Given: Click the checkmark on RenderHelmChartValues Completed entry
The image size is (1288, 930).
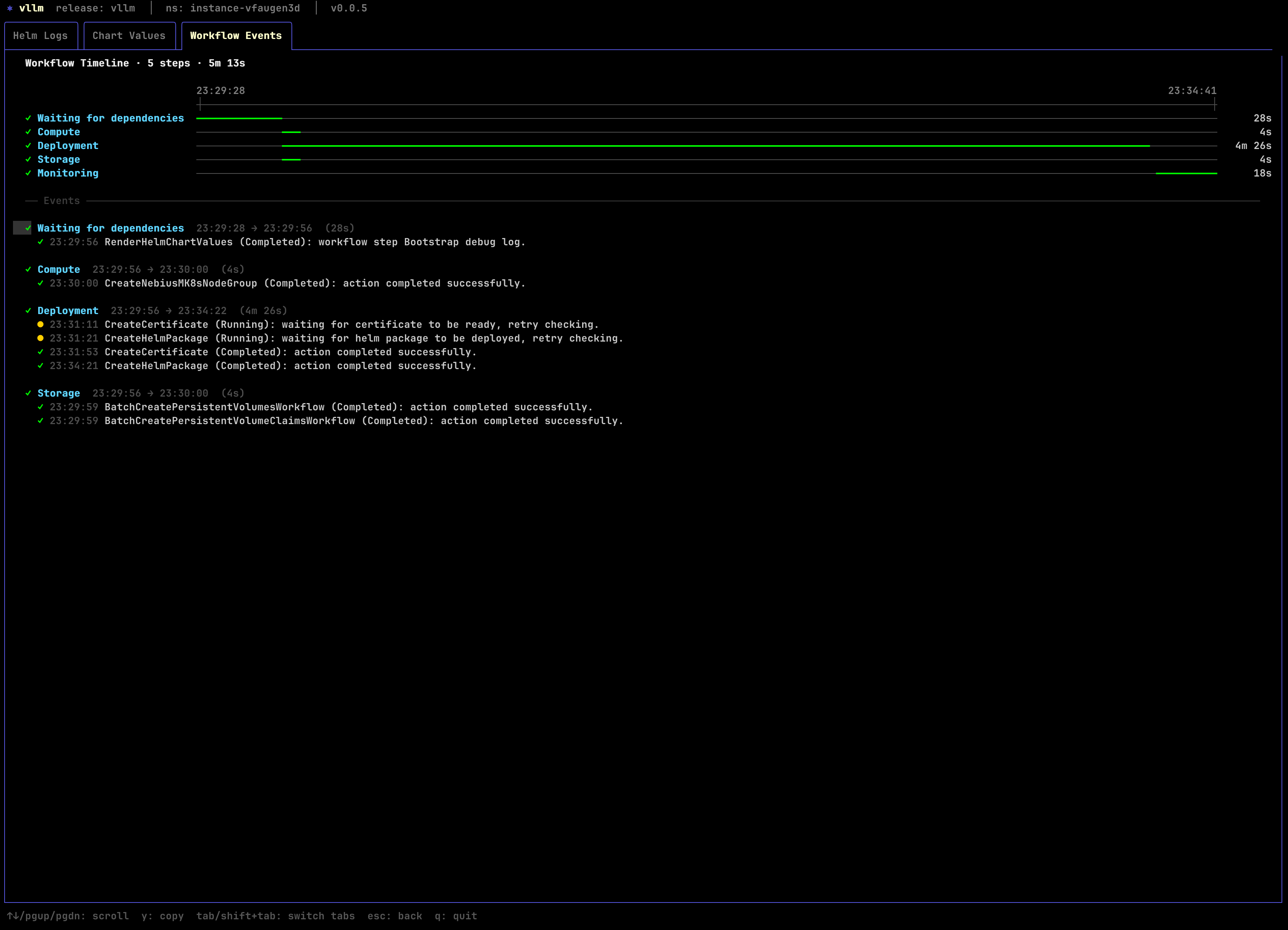Looking at the screenshot, I should [x=40, y=242].
